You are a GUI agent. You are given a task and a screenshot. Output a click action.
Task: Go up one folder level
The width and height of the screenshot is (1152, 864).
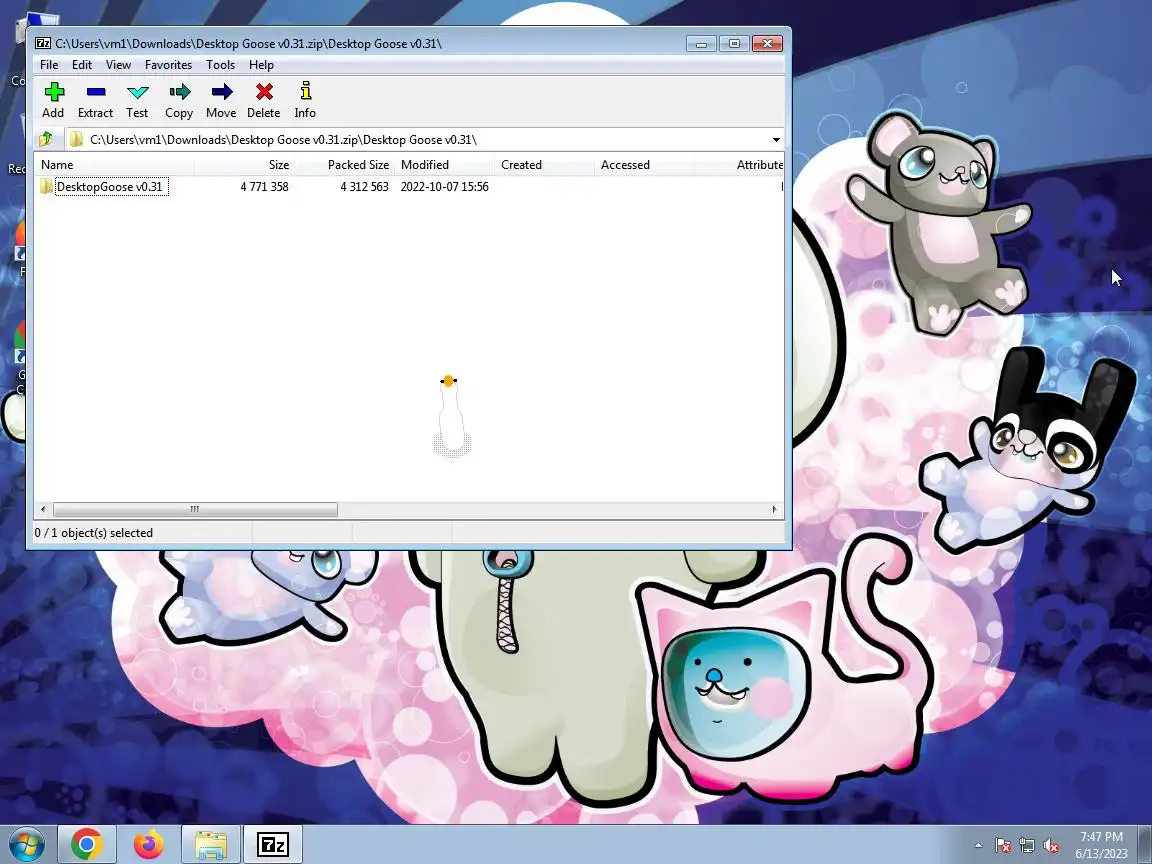pos(46,139)
